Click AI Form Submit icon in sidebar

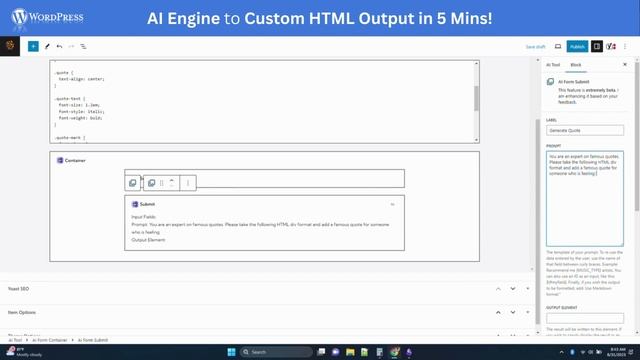coord(550,82)
